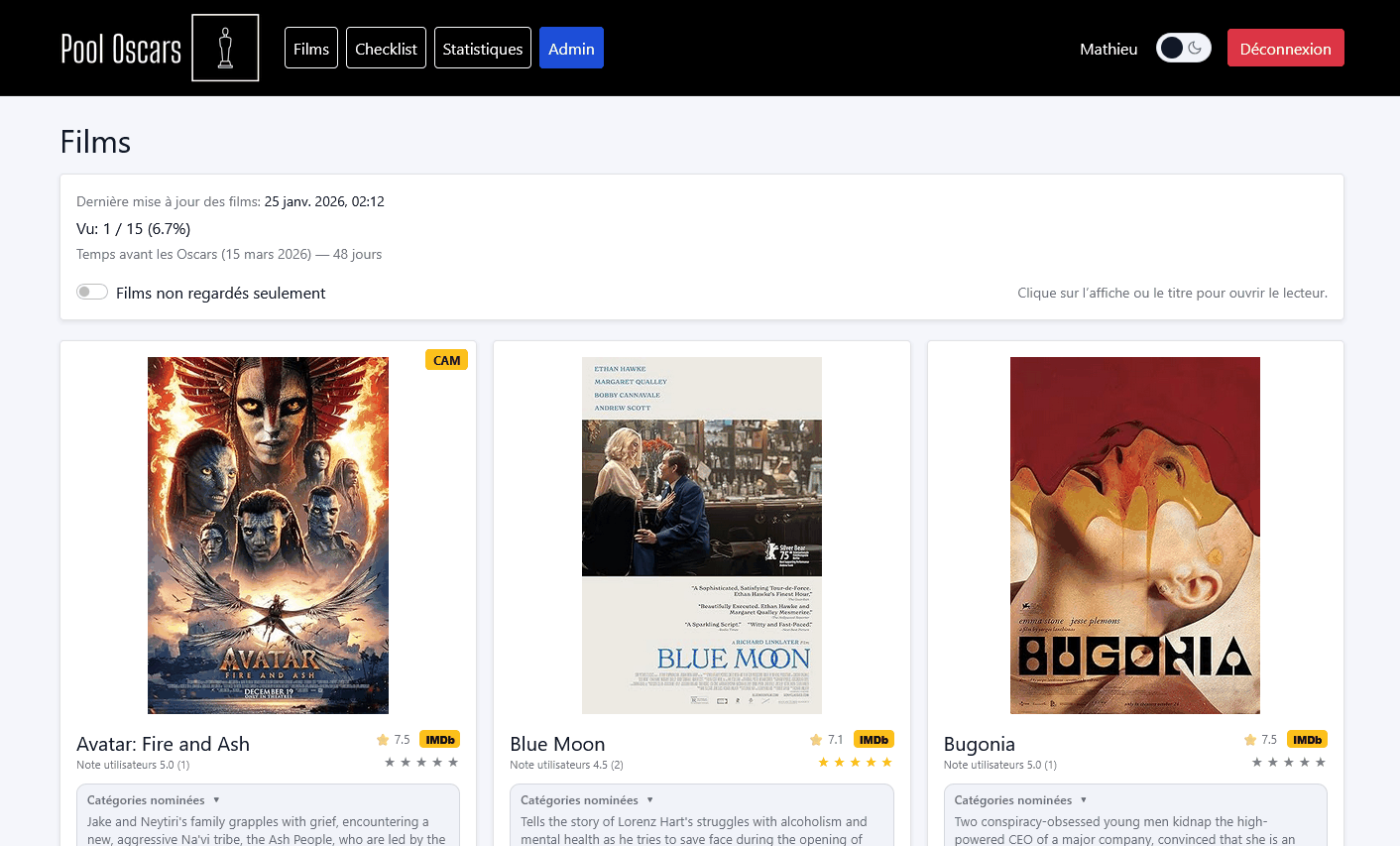The width and height of the screenshot is (1400, 846).
Task: Open the Bugonia poster thumbnail
Action: point(1135,536)
